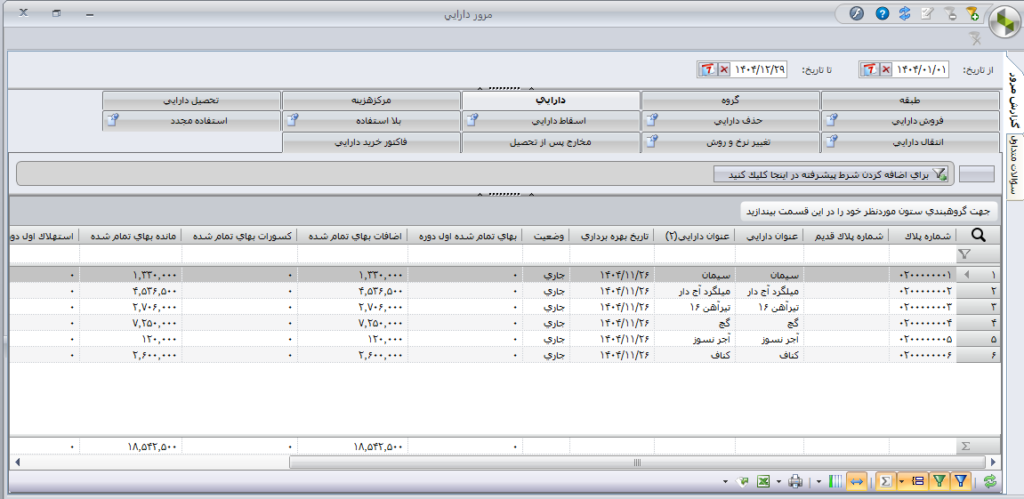Image resolution: width=1024 pixels, height=499 pixels.
Task: Click the فروش دارایی button
Action: click(910, 121)
